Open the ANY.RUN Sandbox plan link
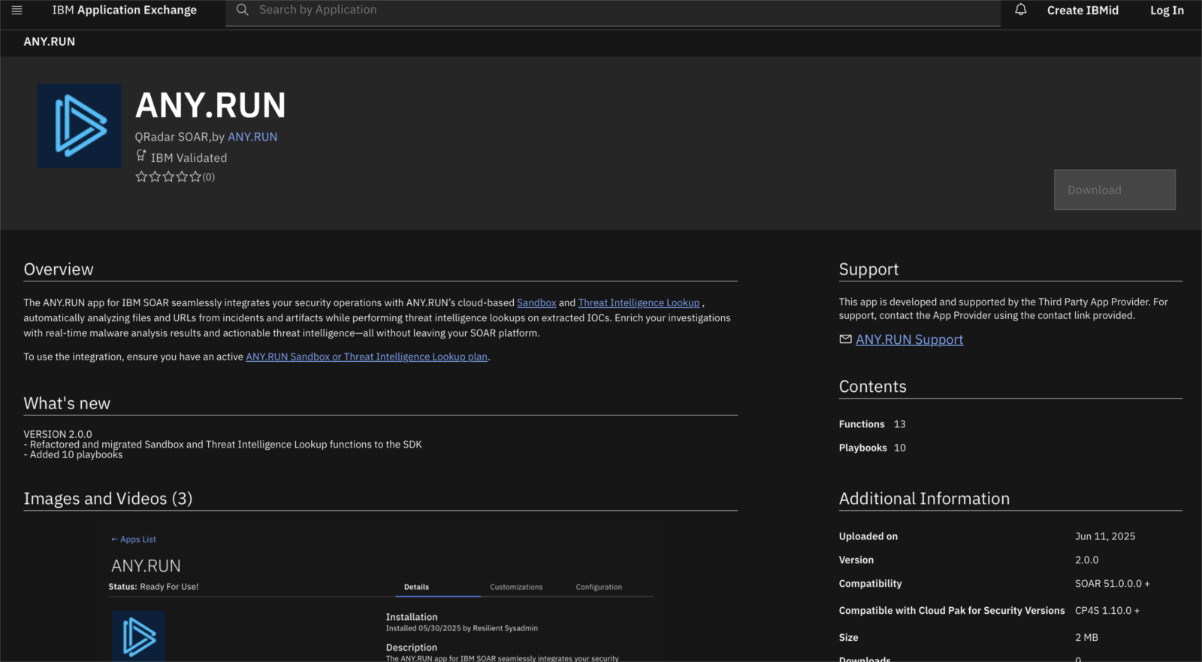Screen dimensions: 1202x662 click(367, 357)
